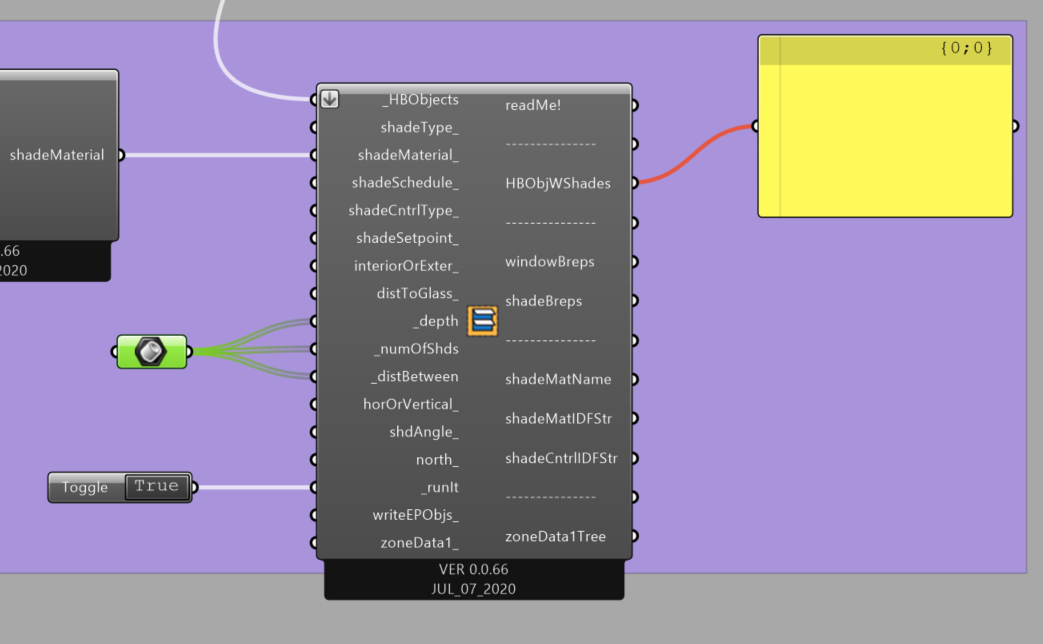
Task: Click the horOrVertical_ input parameter
Action: tap(410, 404)
